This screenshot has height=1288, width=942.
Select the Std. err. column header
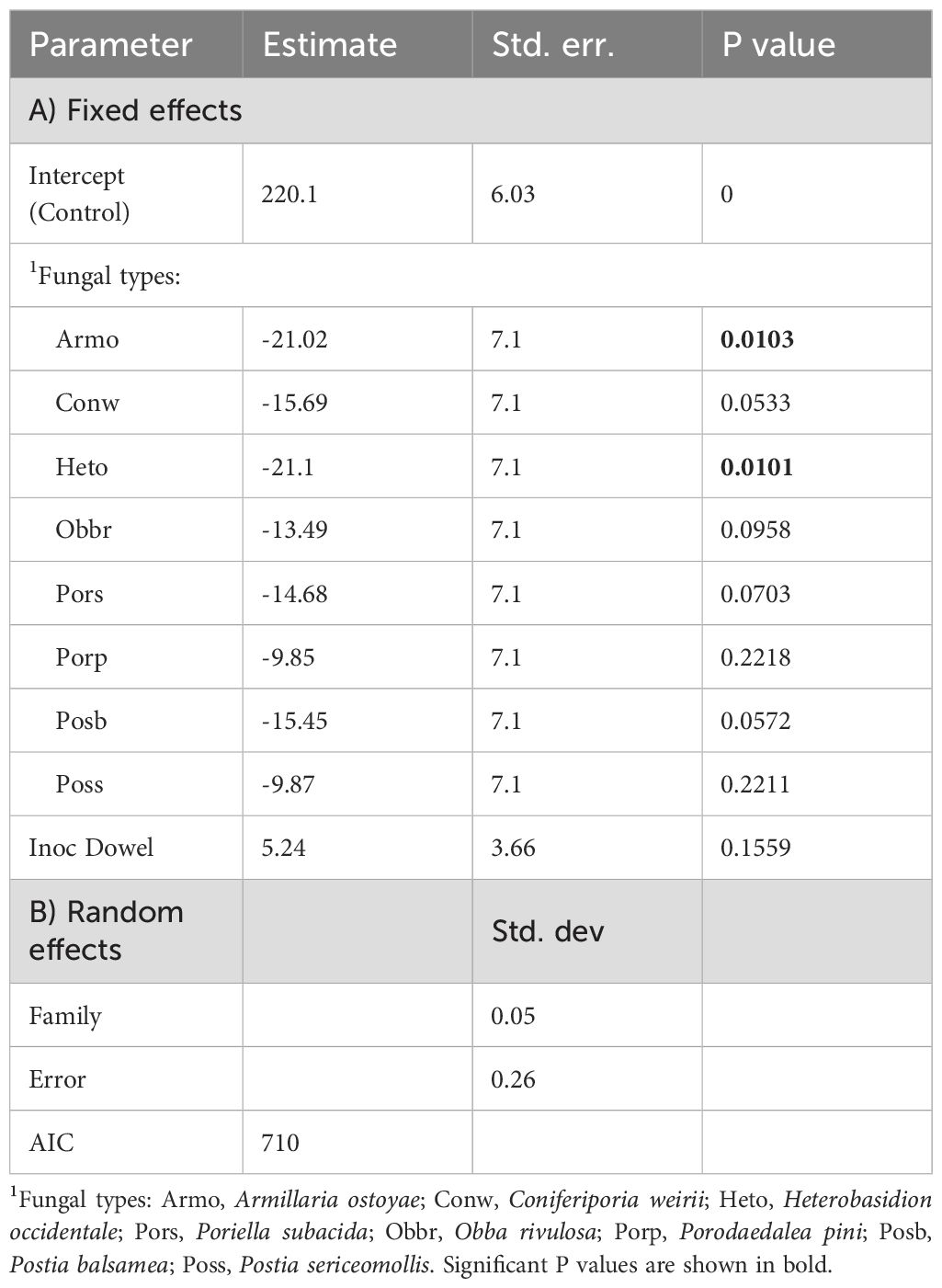(x=552, y=44)
